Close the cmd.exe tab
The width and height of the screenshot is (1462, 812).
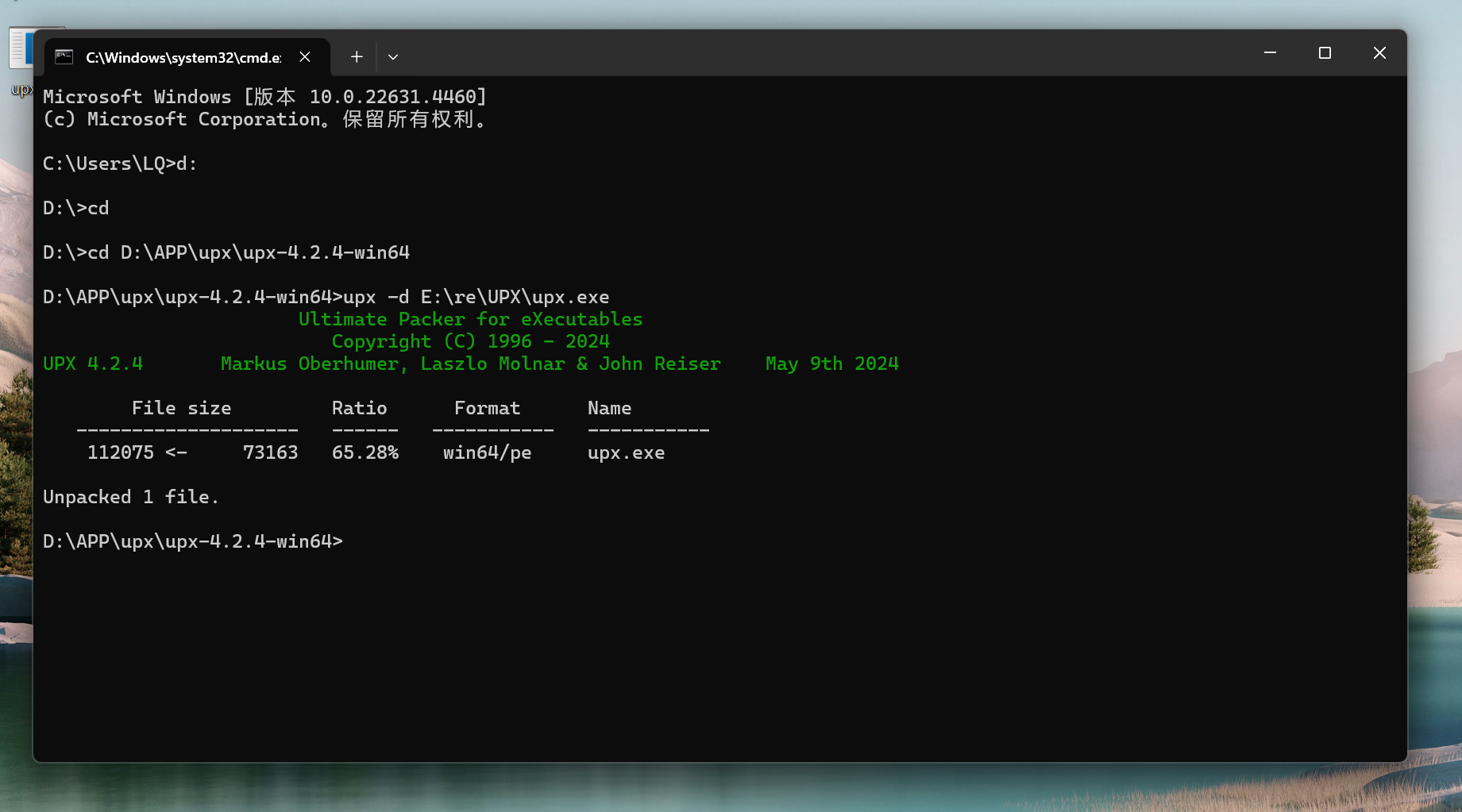point(305,57)
